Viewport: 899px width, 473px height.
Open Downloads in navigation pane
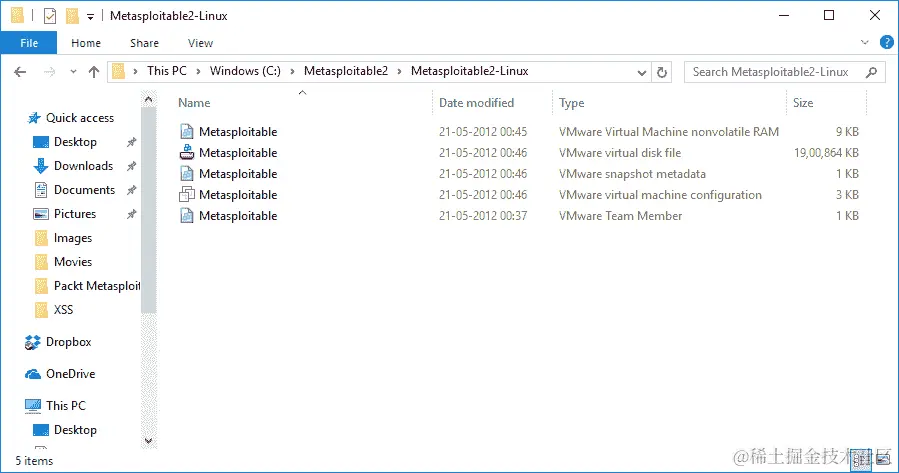pos(83,166)
